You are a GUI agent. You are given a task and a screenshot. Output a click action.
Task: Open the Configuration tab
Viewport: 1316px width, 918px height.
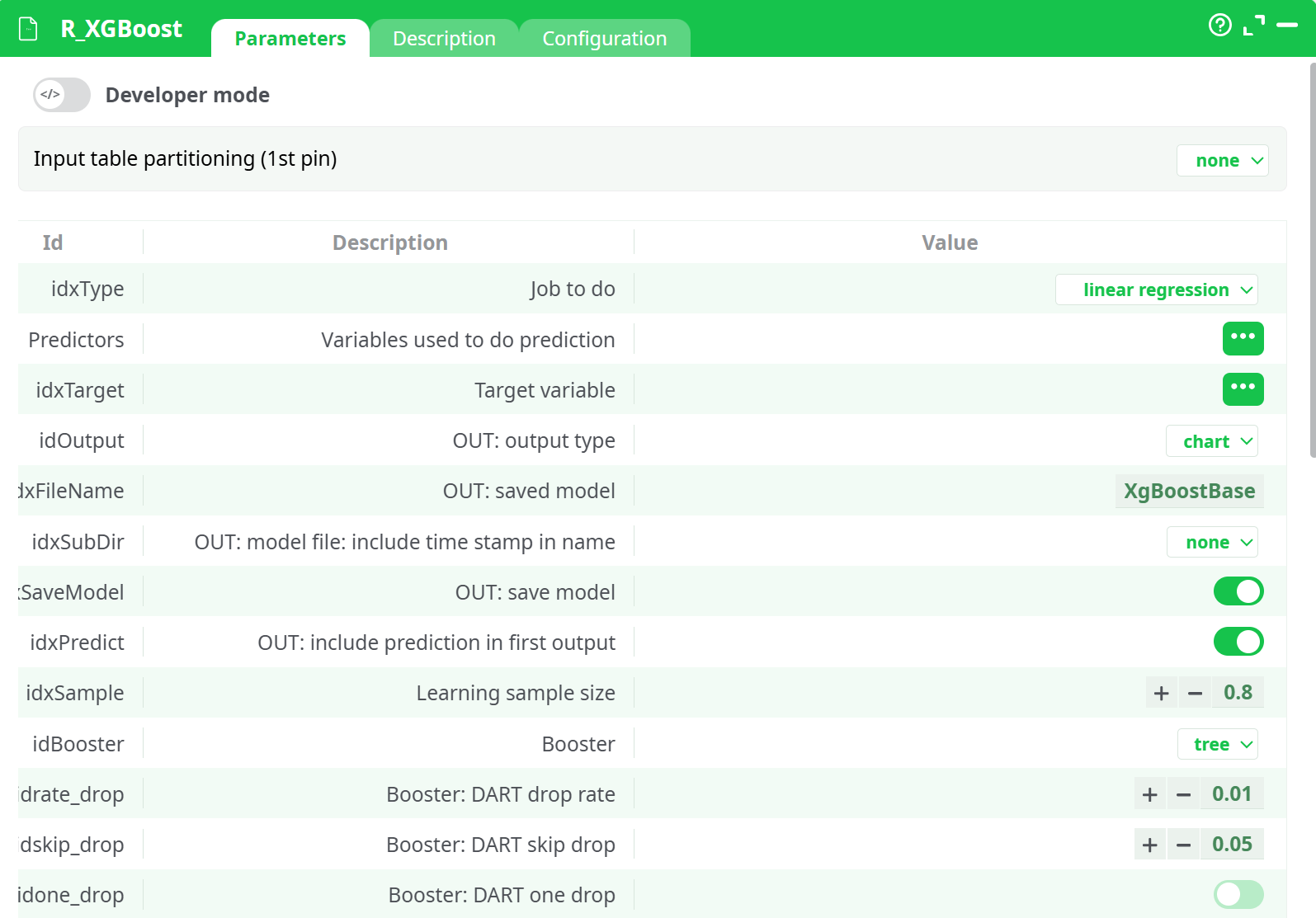(604, 39)
